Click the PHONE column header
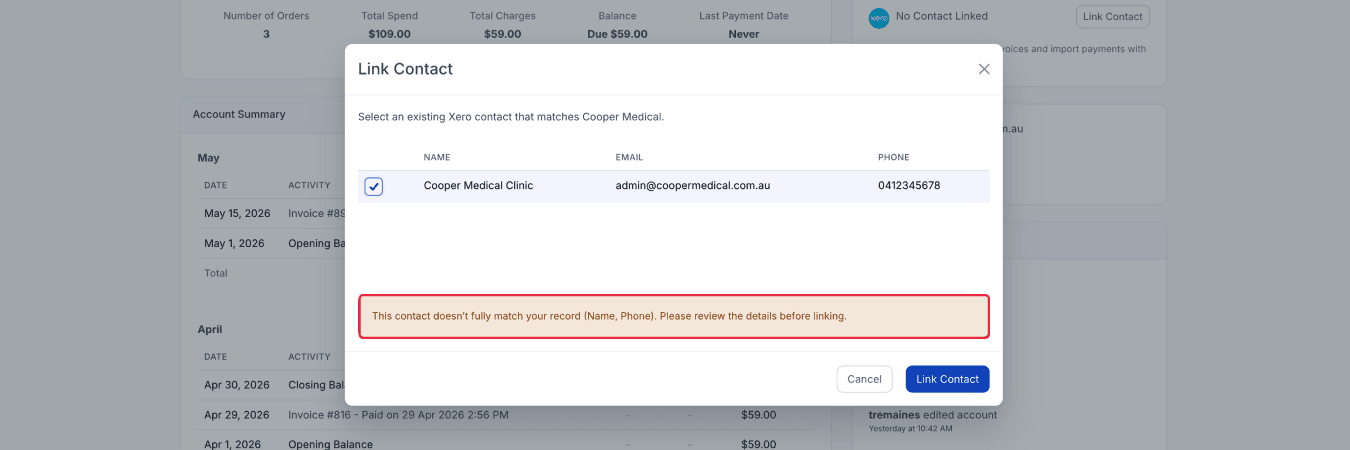This screenshot has width=1350, height=450. (x=894, y=157)
